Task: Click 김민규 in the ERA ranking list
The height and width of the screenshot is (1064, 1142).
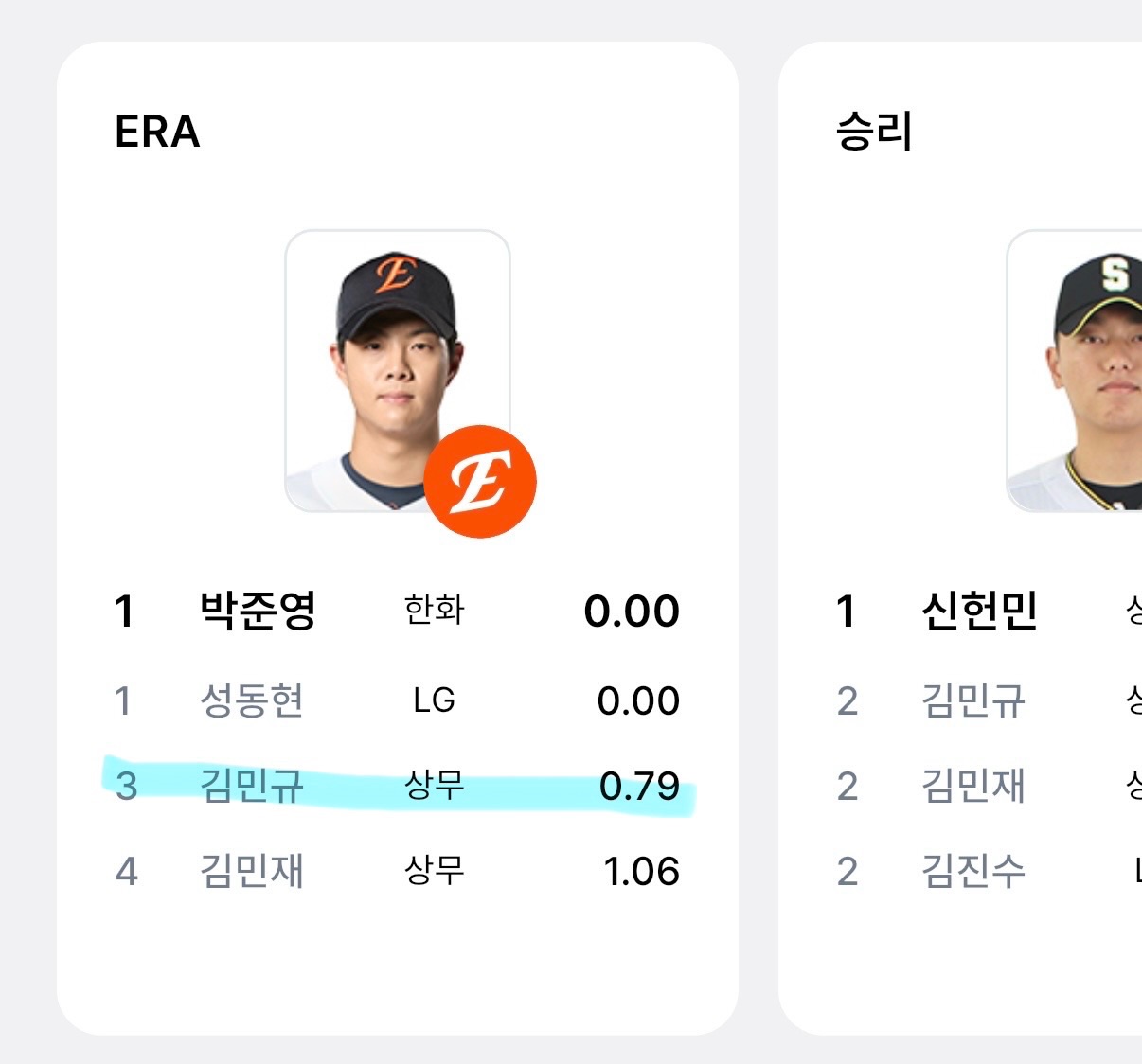Action: (x=251, y=786)
